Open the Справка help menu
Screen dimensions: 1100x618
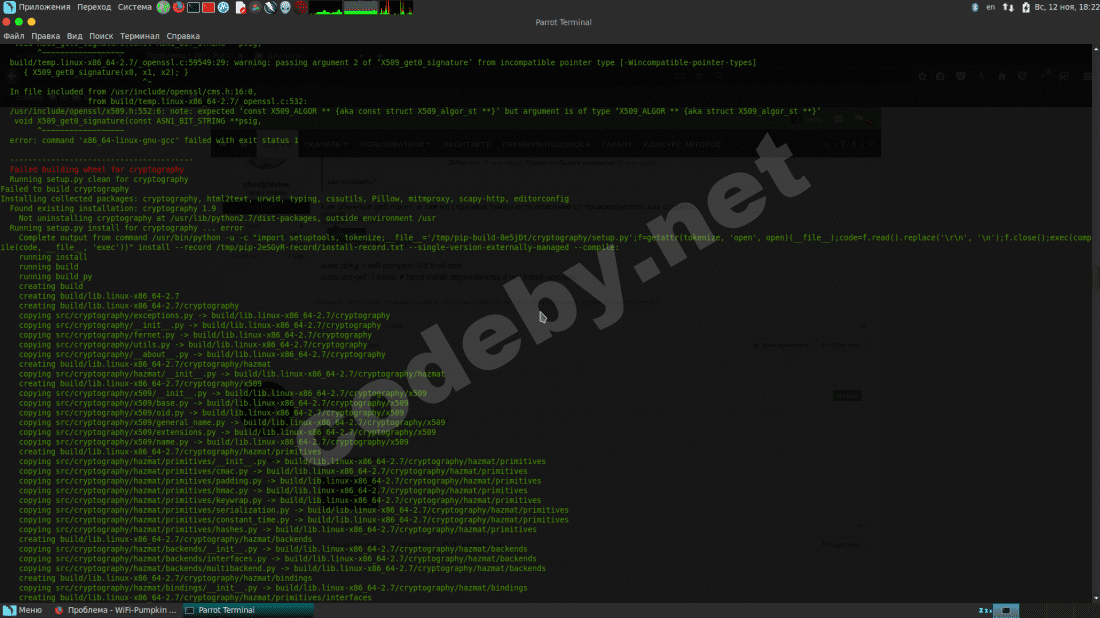pyautogui.click(x=182, y=35)
